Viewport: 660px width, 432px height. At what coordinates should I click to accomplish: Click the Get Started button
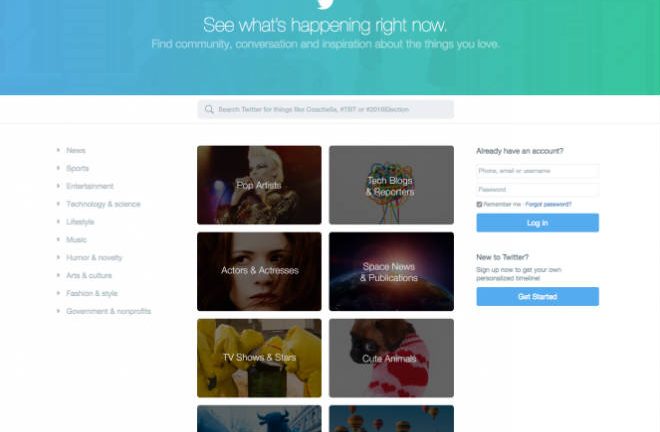tap(538, 296)
